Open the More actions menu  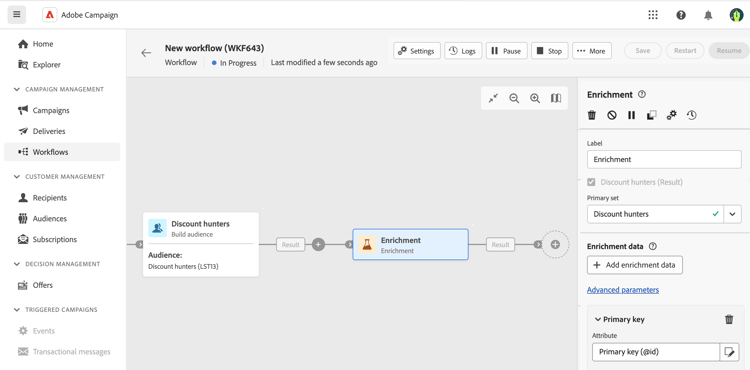tap(592, 51)
